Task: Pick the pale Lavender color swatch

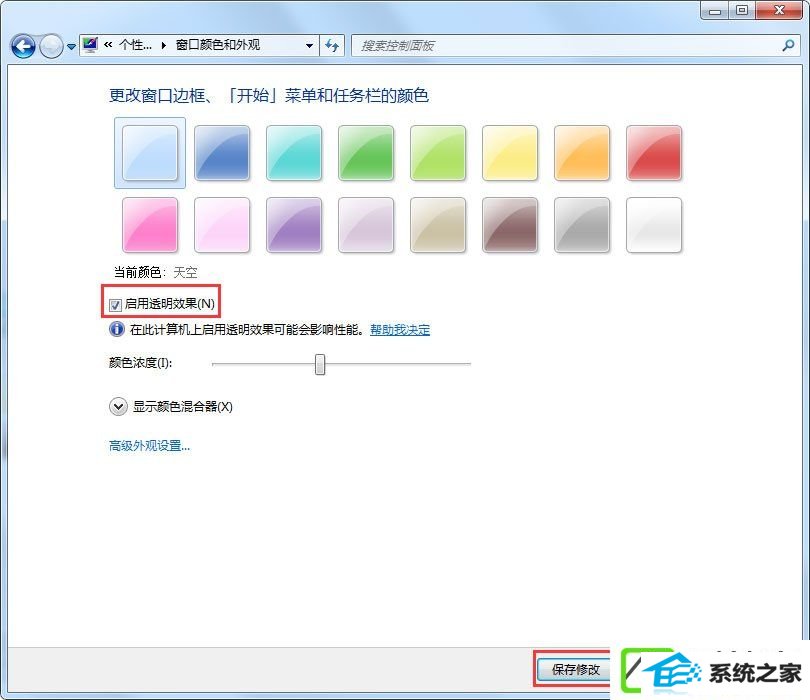Action: (x=366, y=225)
